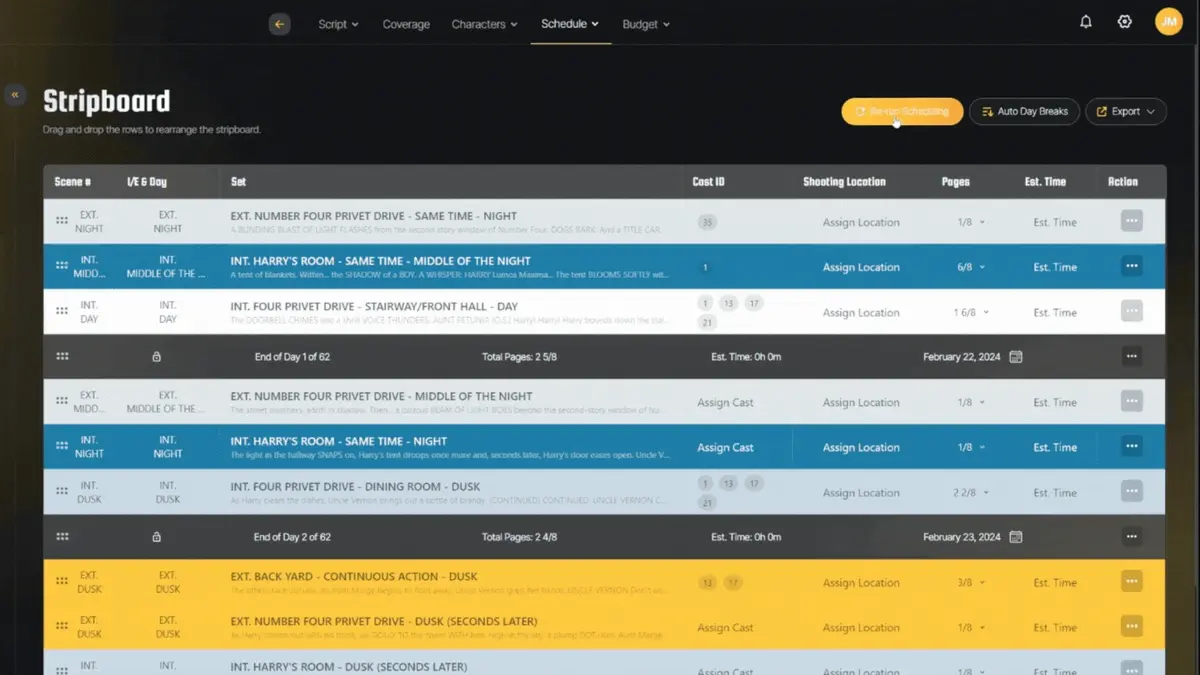Open the Script dropdown menu
The height and width of the screenshot is (675, 1200).
click(x=338, y=24)
